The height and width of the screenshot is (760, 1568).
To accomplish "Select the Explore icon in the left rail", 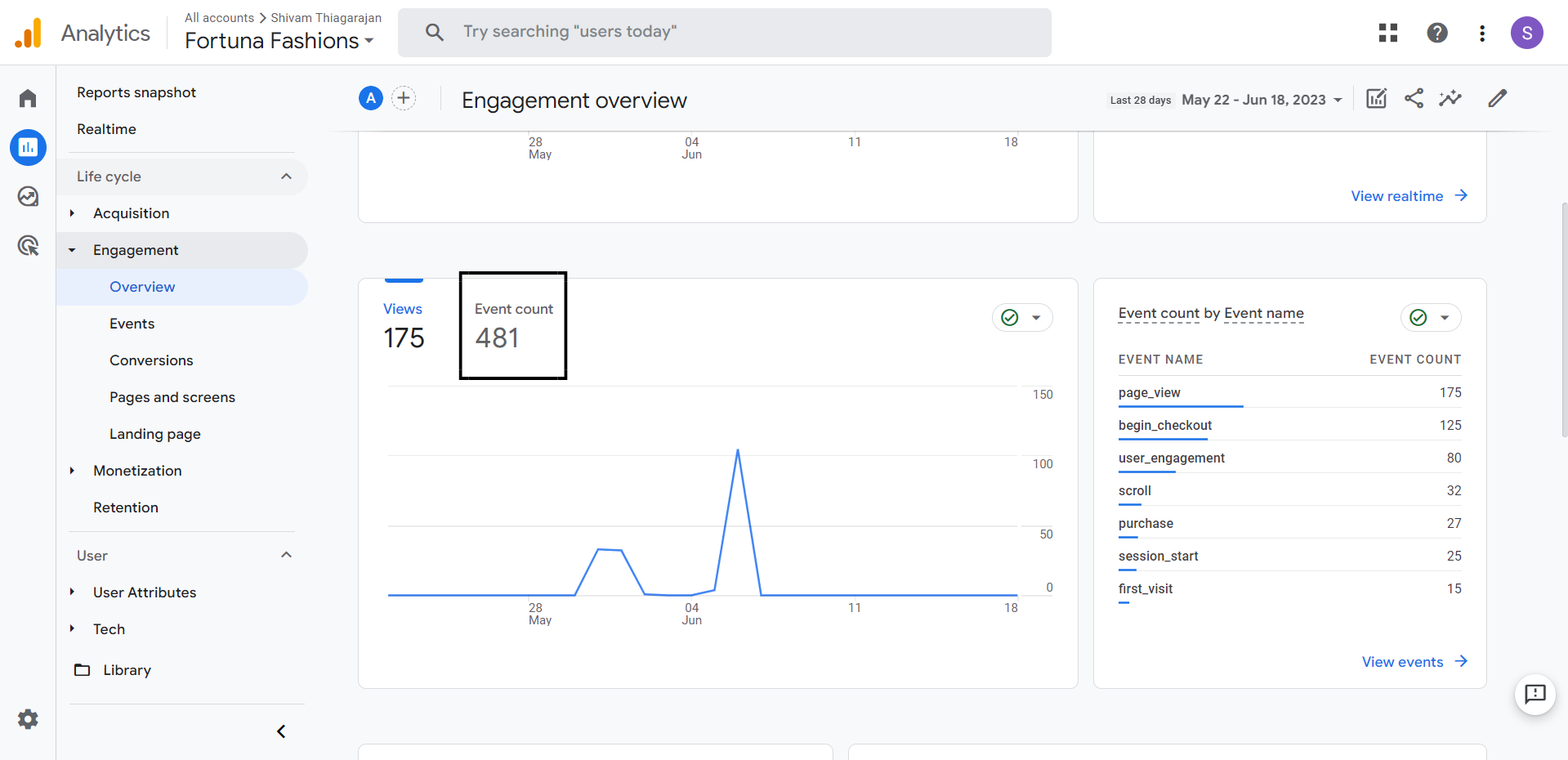I will click(27, 196).
